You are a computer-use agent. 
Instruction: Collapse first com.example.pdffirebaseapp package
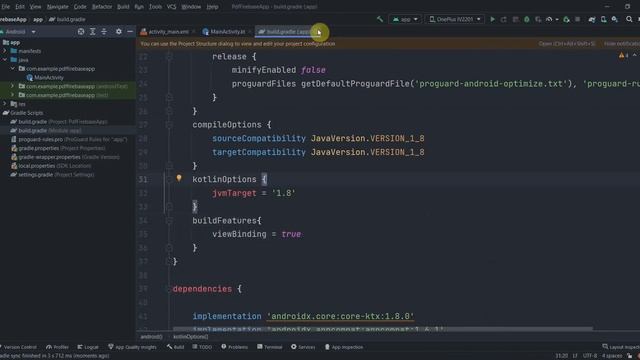click(x=13, y=69)
